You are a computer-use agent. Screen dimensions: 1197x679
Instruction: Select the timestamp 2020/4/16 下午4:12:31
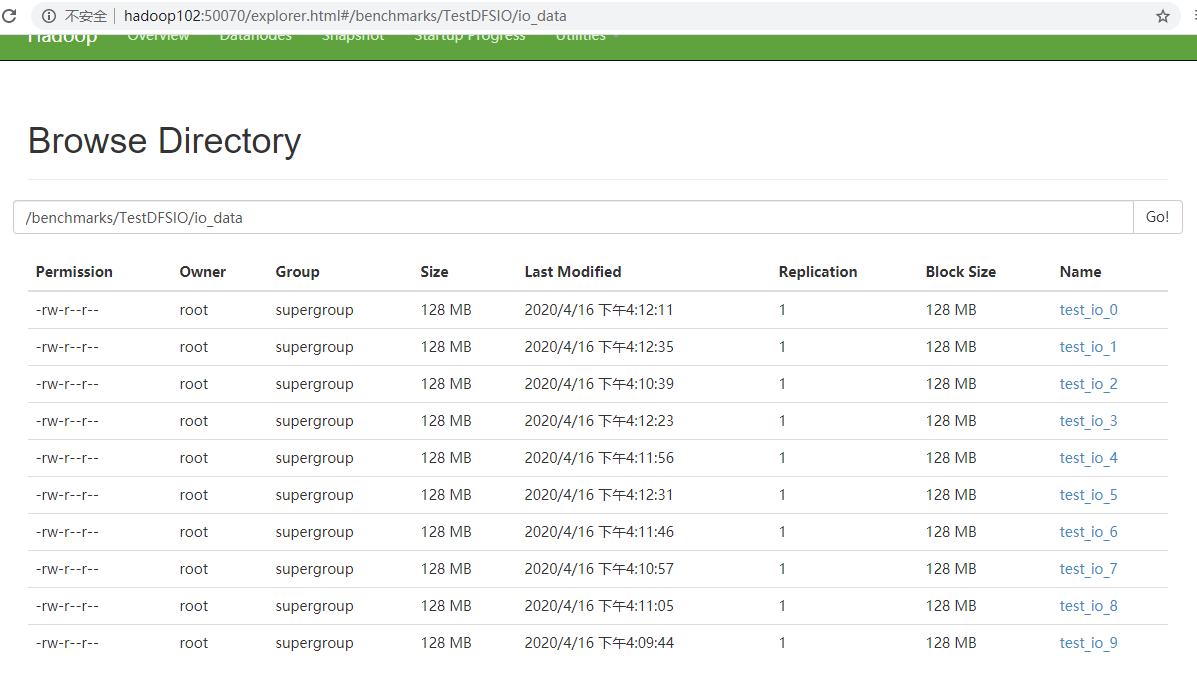coord(598,495)
